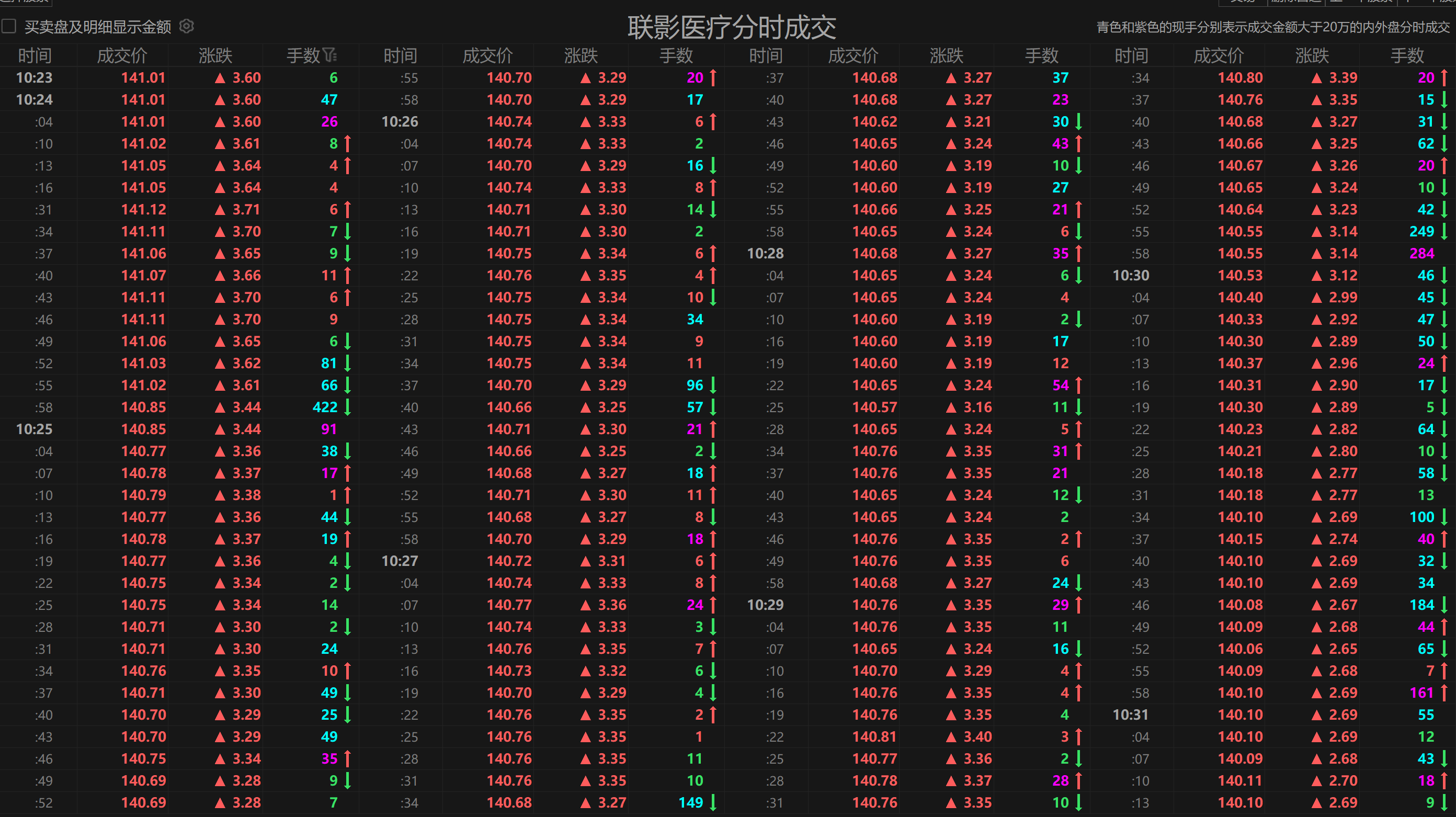Image resolution: width=1456 pixels, height=817 pixels.
Task: Click the leftmost 涨跌 column header
Action: pos(215,55)
